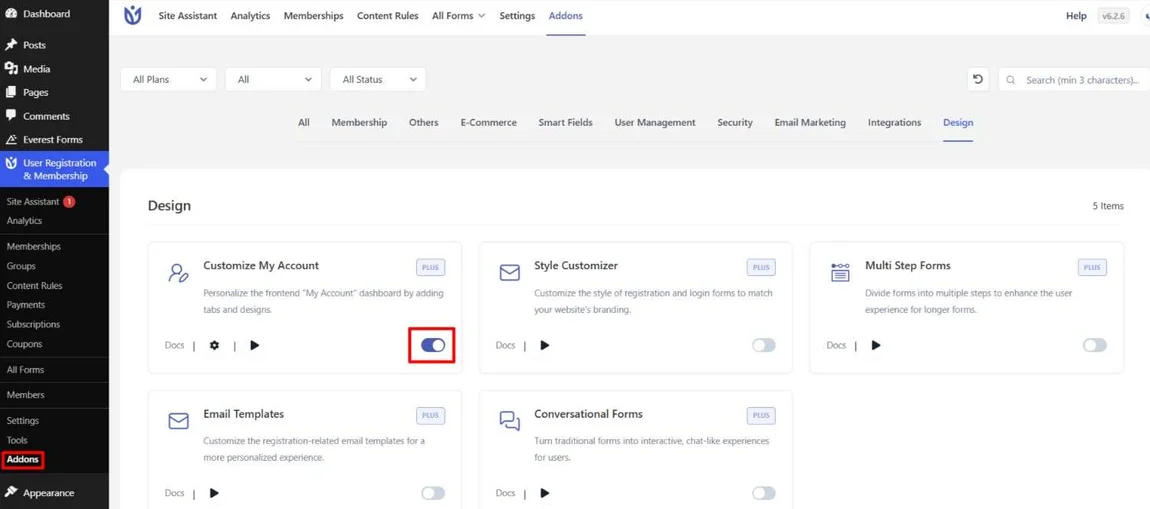This screenshot has width=1150, height=509.
Task: Click the Site Assistant notification badge
Action: [69, 201]
